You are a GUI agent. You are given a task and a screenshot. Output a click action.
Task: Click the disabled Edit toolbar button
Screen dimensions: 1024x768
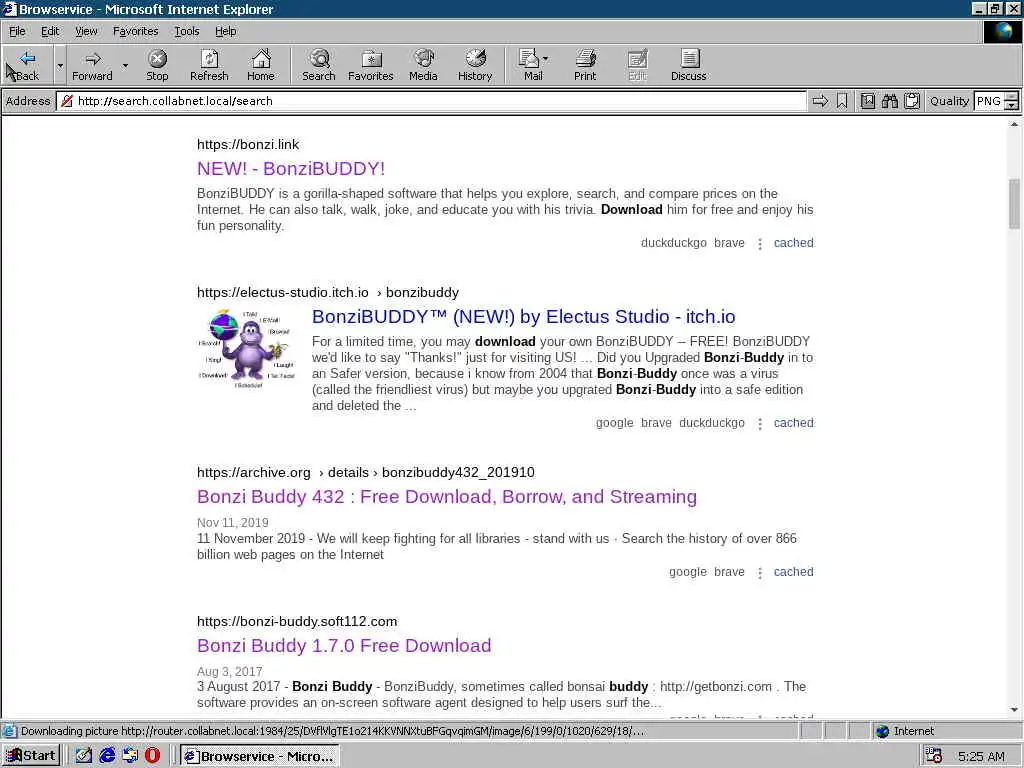[x=637, y=65]
